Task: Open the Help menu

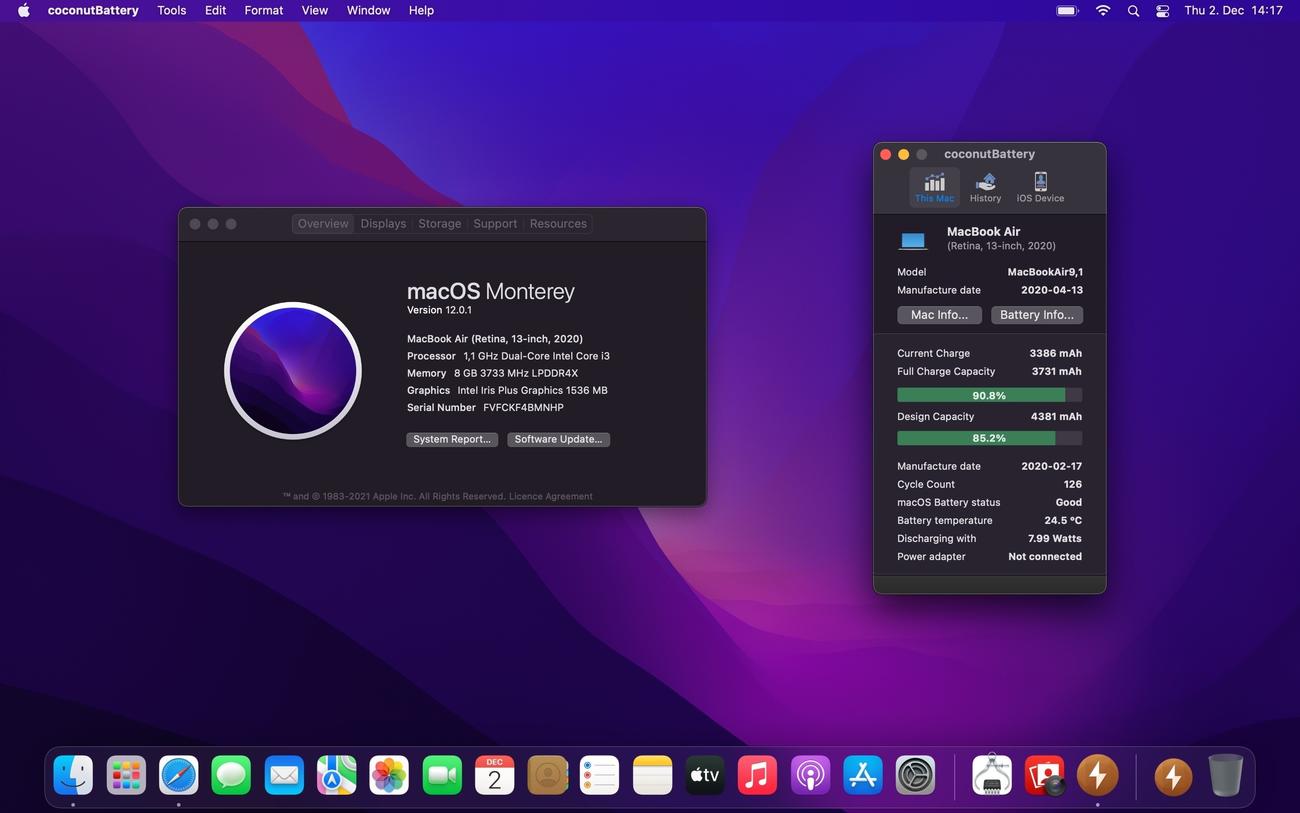Action: 421,10
